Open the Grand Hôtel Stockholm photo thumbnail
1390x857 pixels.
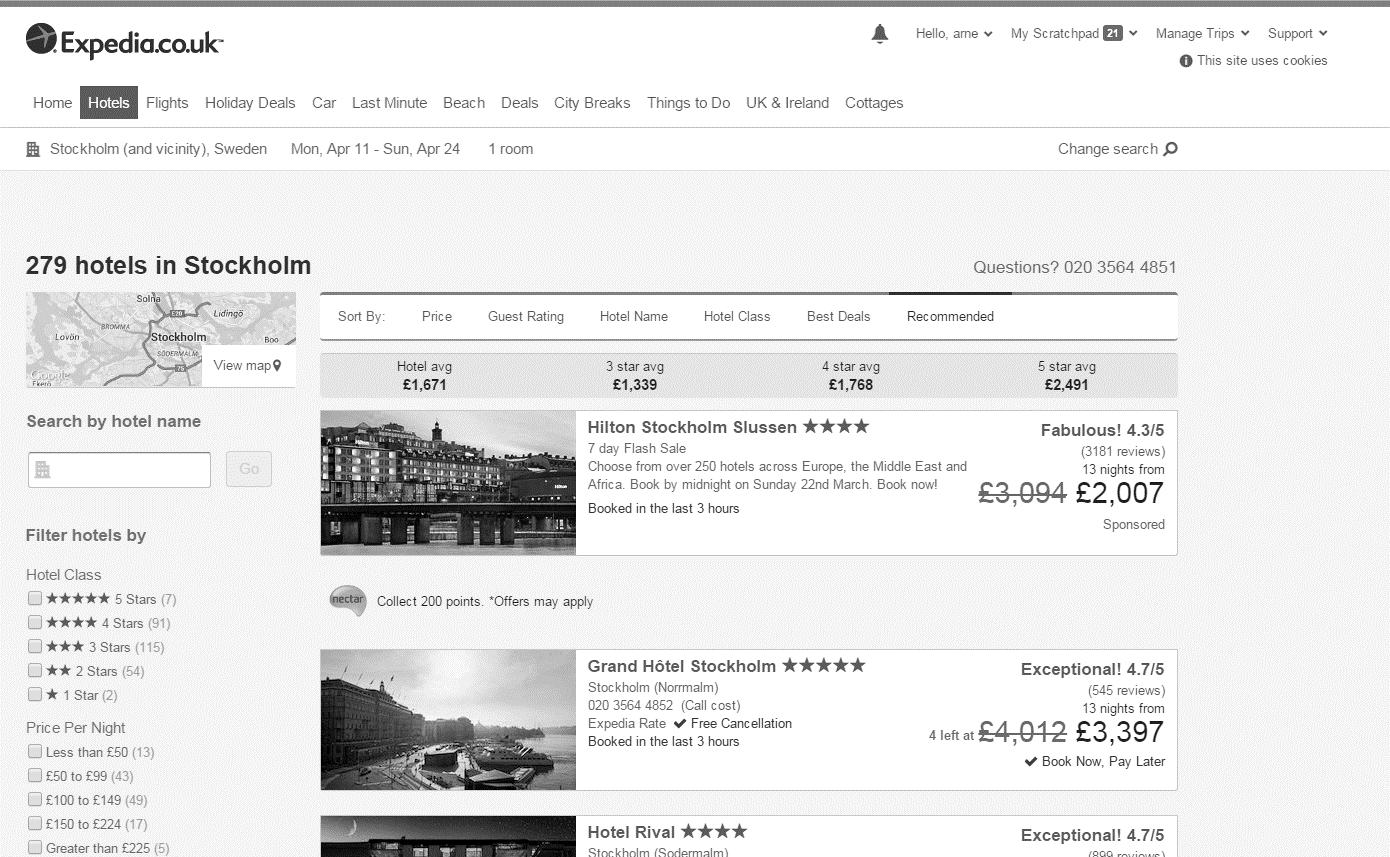[448, 720]
